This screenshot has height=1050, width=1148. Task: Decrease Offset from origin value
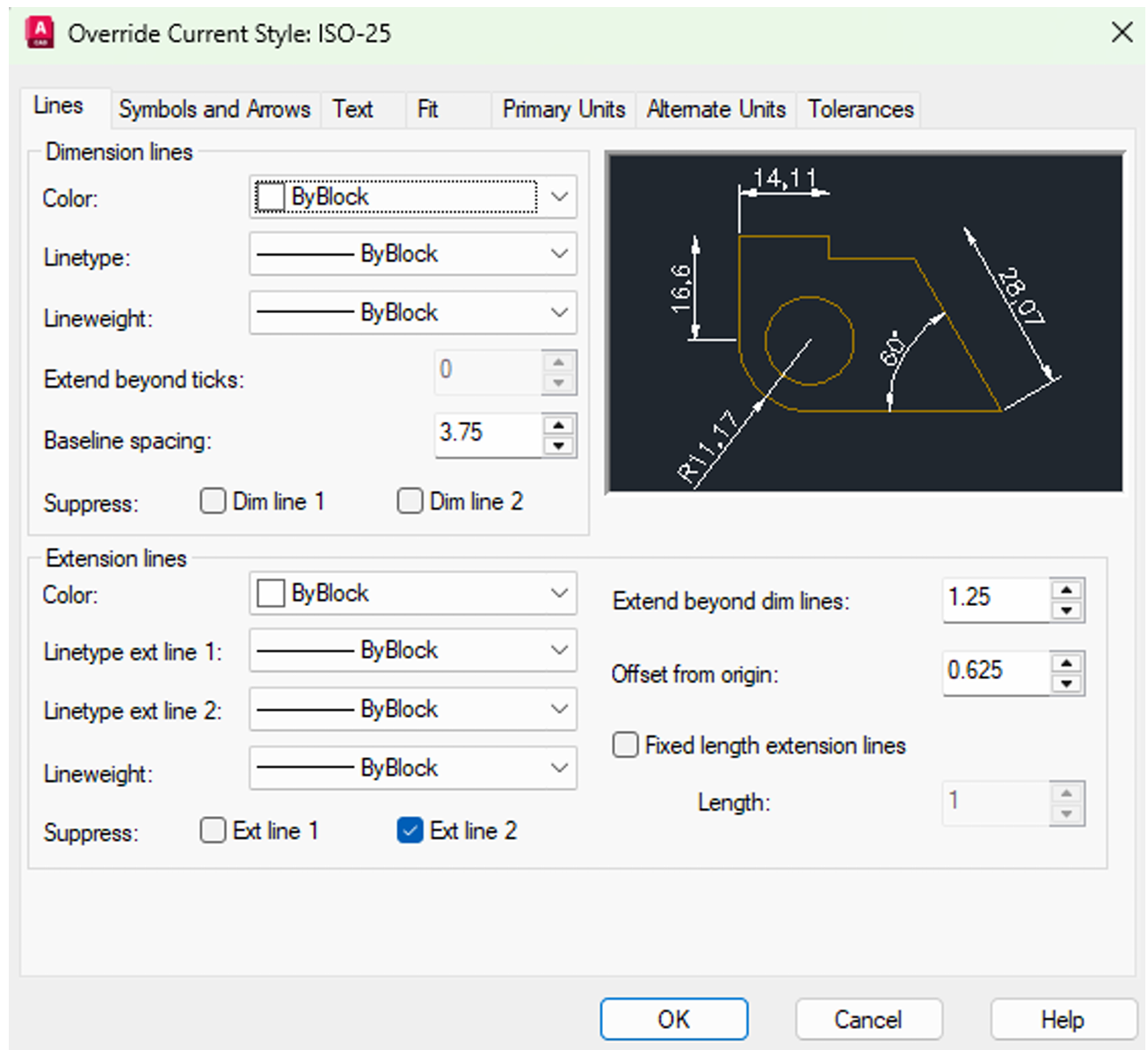[x=1066, y=684]
